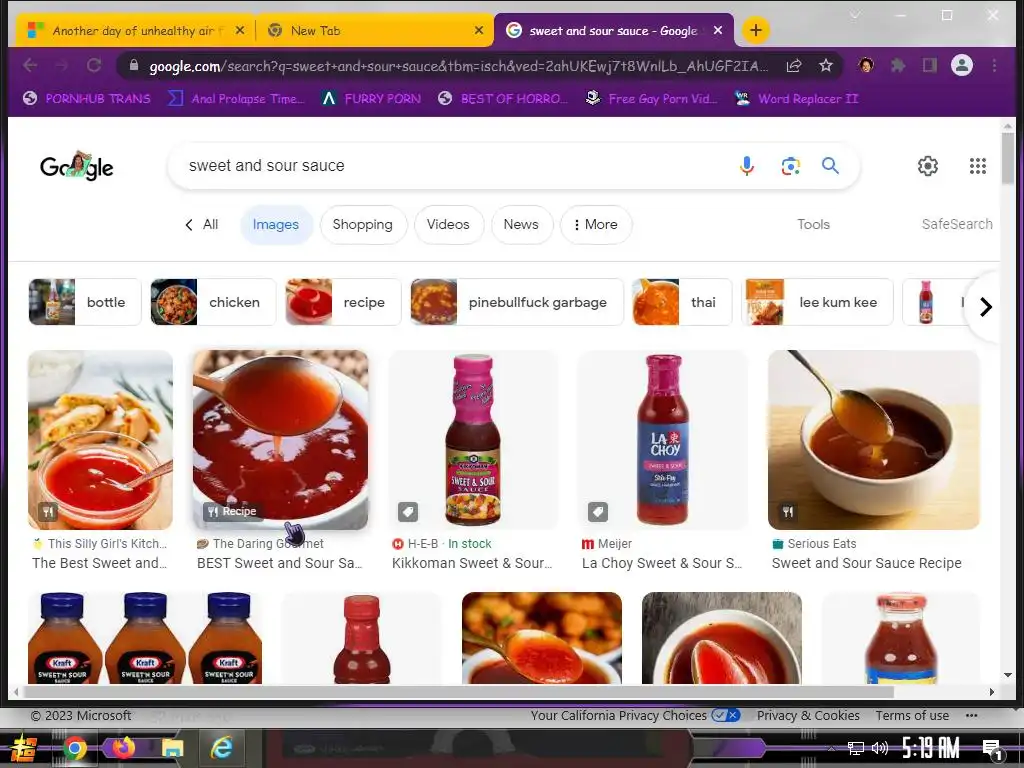Toggle Your California Privacy Choices switch
The image size is (1024, 768).
pyautogui.click(x=726, y=715)
